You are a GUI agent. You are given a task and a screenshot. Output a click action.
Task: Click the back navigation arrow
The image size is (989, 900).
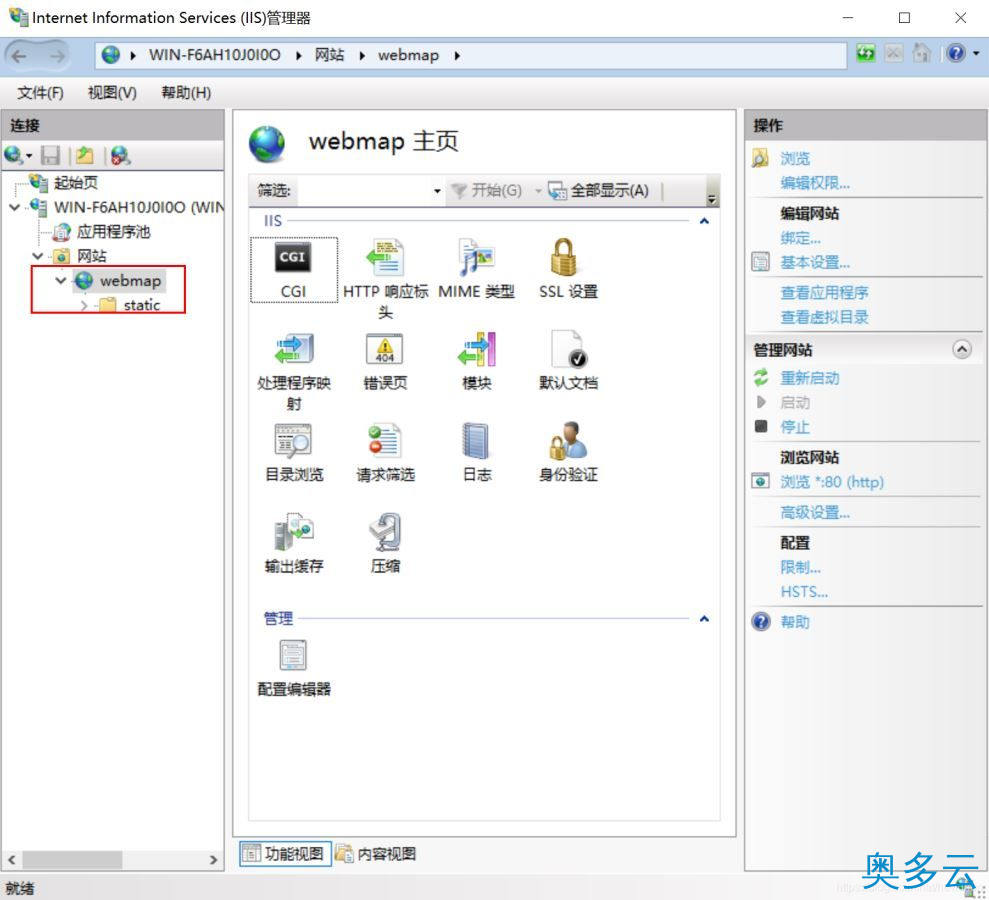(20, 56)
